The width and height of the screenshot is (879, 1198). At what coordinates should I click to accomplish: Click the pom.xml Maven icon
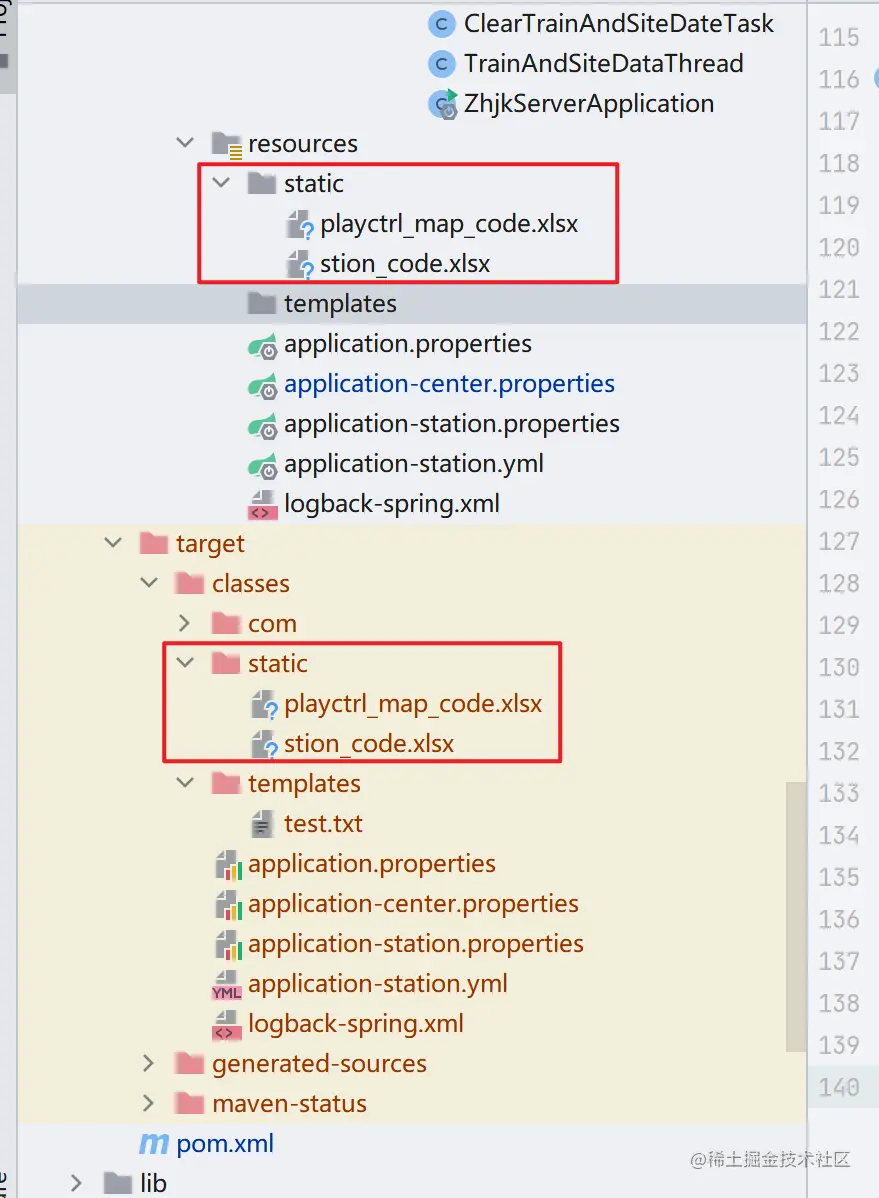click(x=153, y=1144)
